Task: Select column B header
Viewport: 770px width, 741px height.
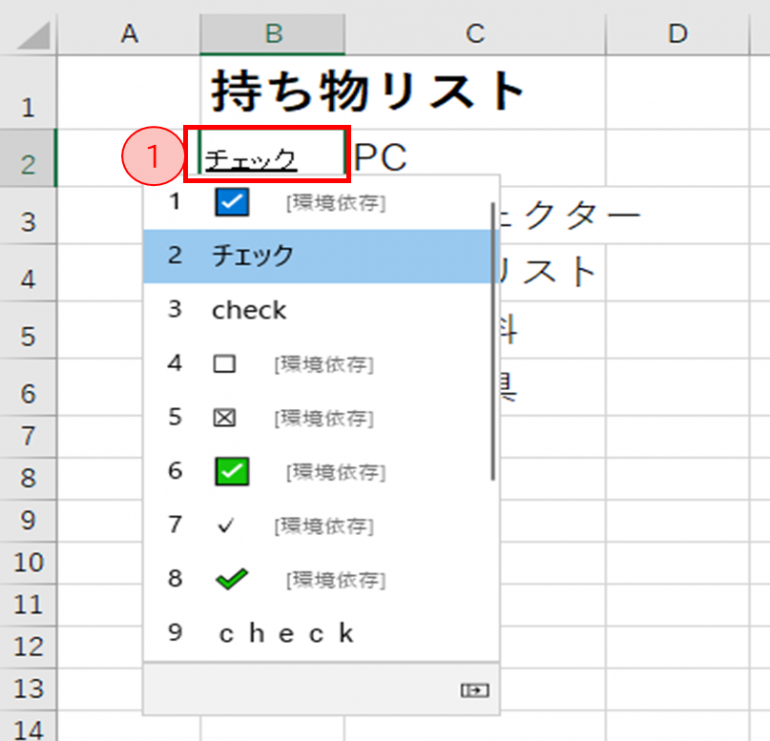Action: click(272, 34)
